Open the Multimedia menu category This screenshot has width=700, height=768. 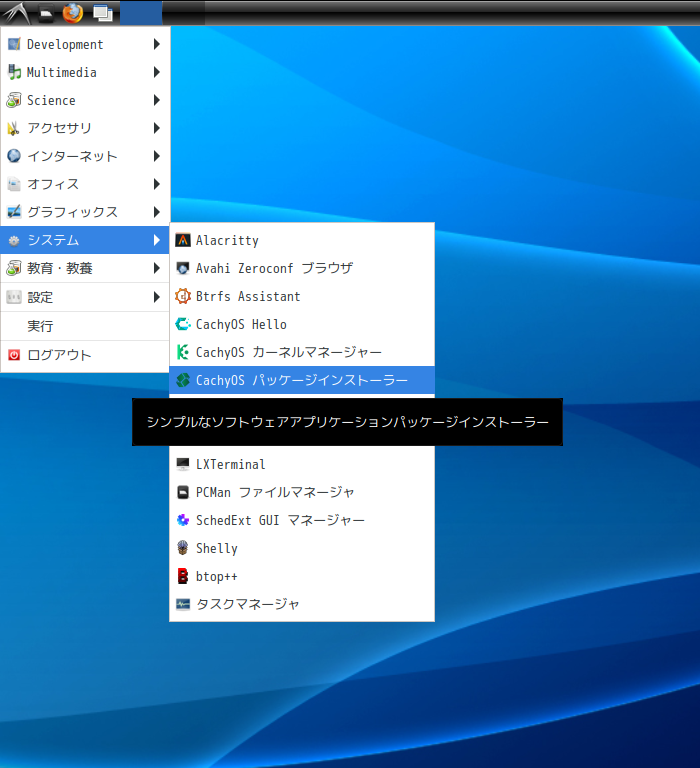click(x=85, y=72)
